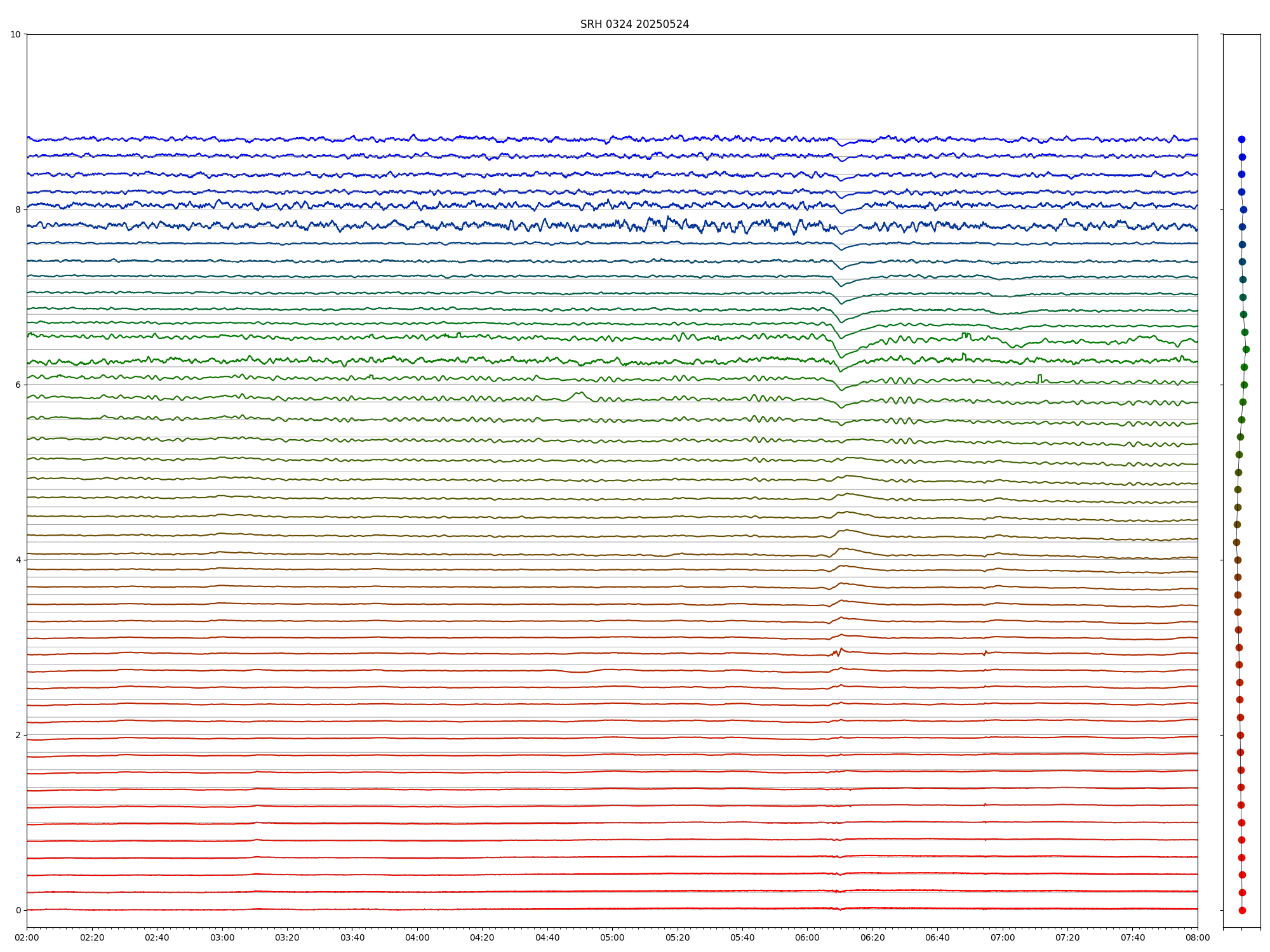Click the y-axis label 6
This screenshot has width=1270, height=952.
(x=18, y=385)
